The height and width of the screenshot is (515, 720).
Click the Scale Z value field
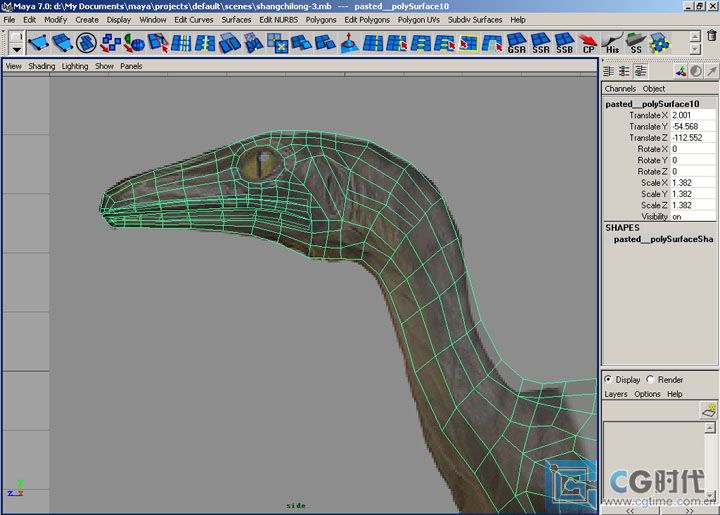693,205
